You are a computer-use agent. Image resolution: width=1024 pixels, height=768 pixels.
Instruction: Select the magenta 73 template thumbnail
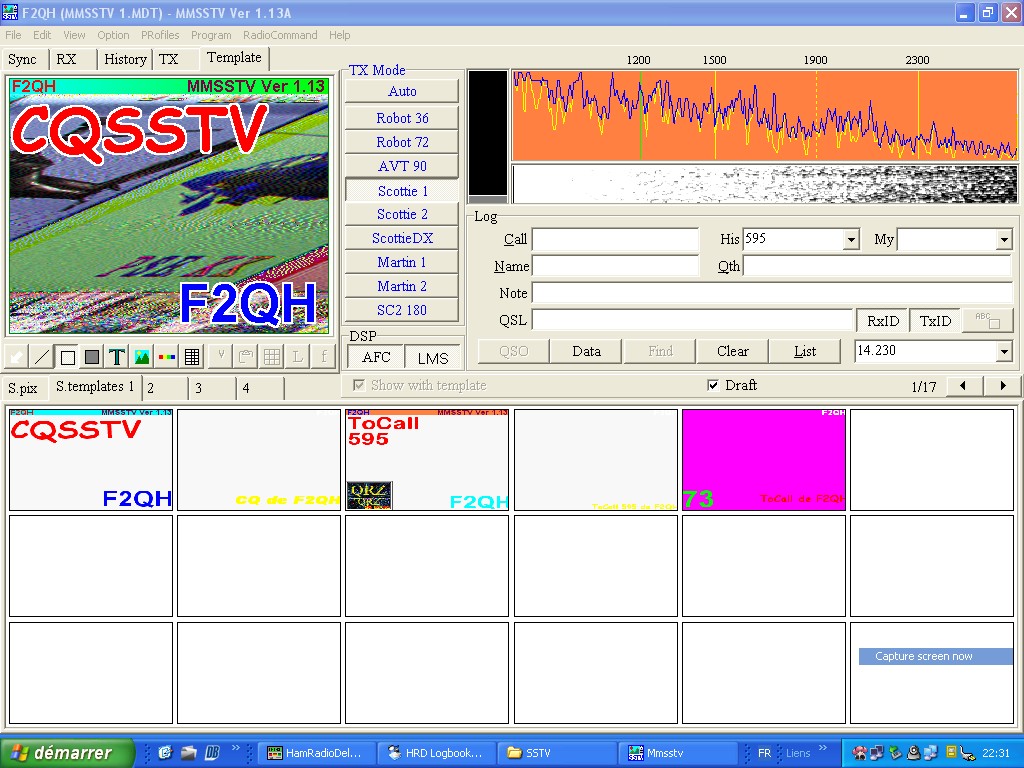tap(763, 459)
